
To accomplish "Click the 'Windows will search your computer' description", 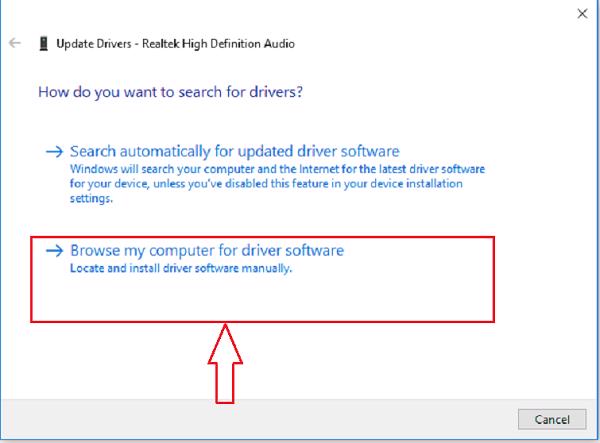I will click(x=277, y=184).
